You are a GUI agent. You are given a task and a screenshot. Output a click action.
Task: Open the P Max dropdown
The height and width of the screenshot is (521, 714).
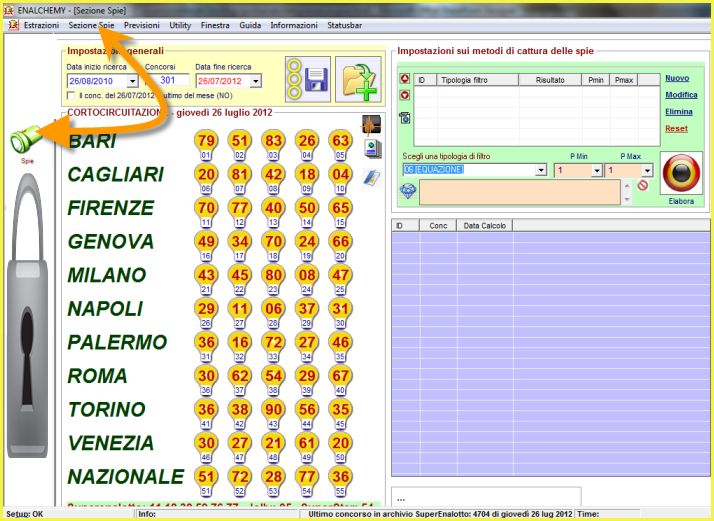647,170
